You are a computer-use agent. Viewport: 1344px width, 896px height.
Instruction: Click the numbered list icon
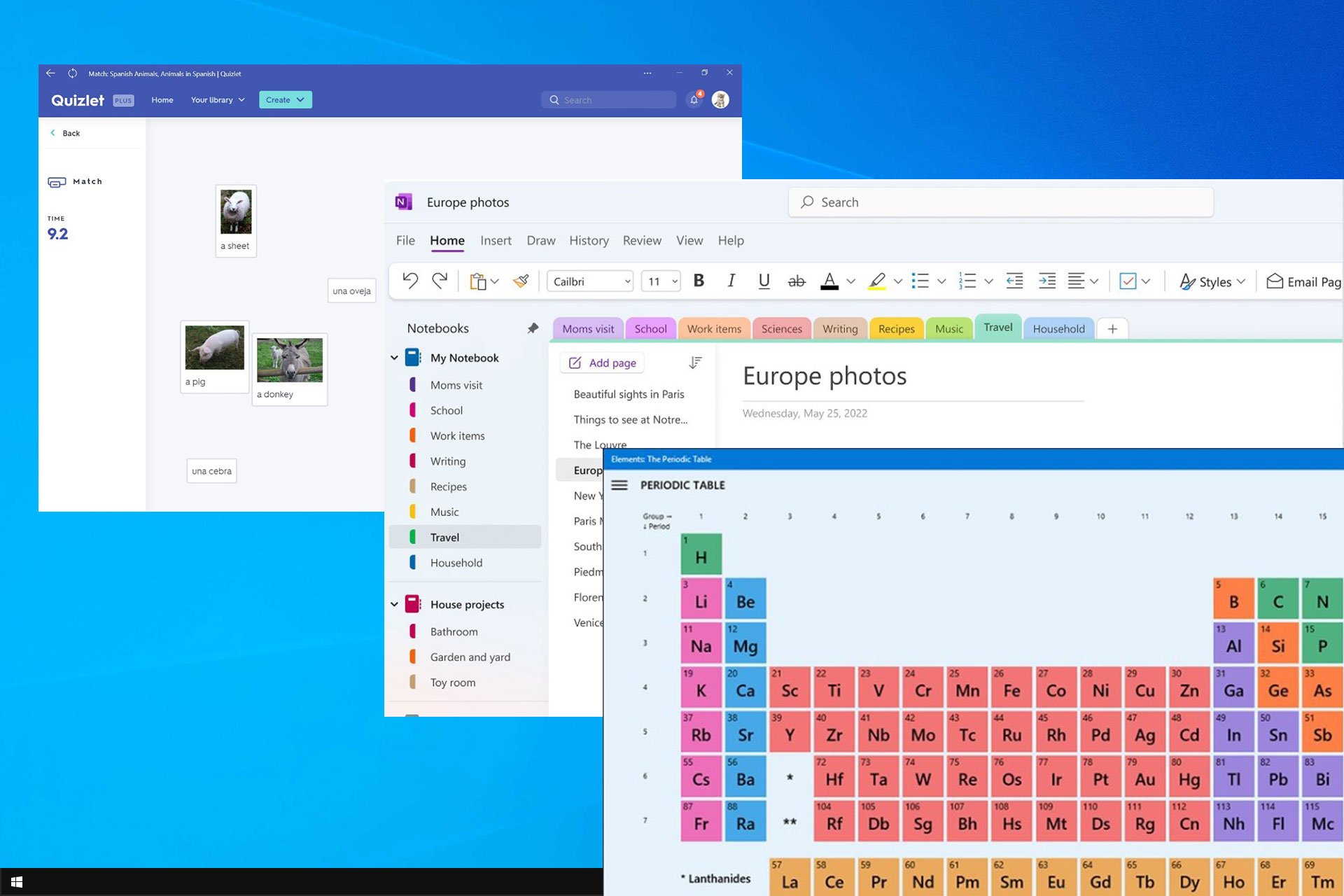[x=967, y=281]
